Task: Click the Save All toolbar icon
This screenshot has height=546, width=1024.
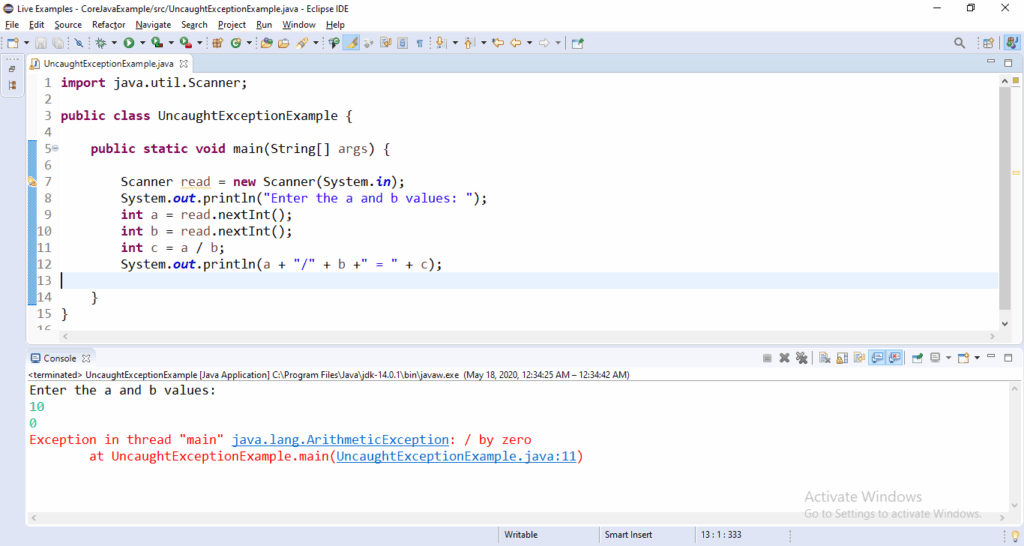Action: click(57, 43)
